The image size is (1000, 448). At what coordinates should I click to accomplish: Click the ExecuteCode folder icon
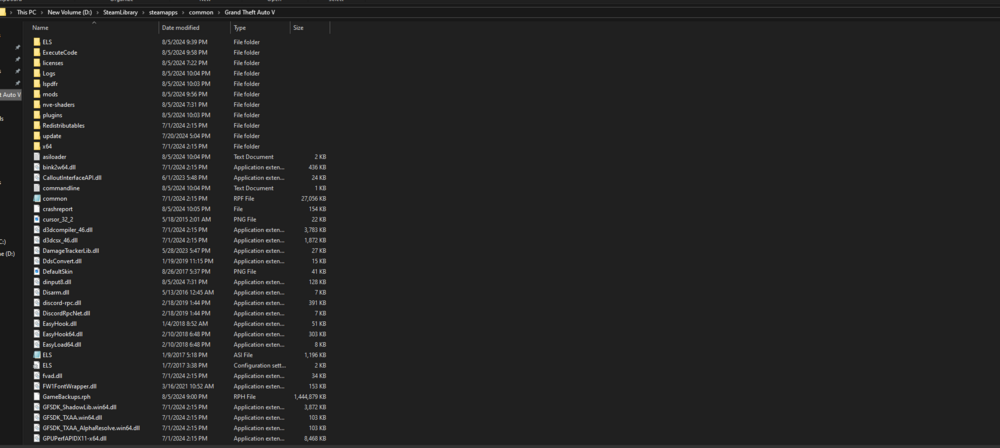coord(36,52)
